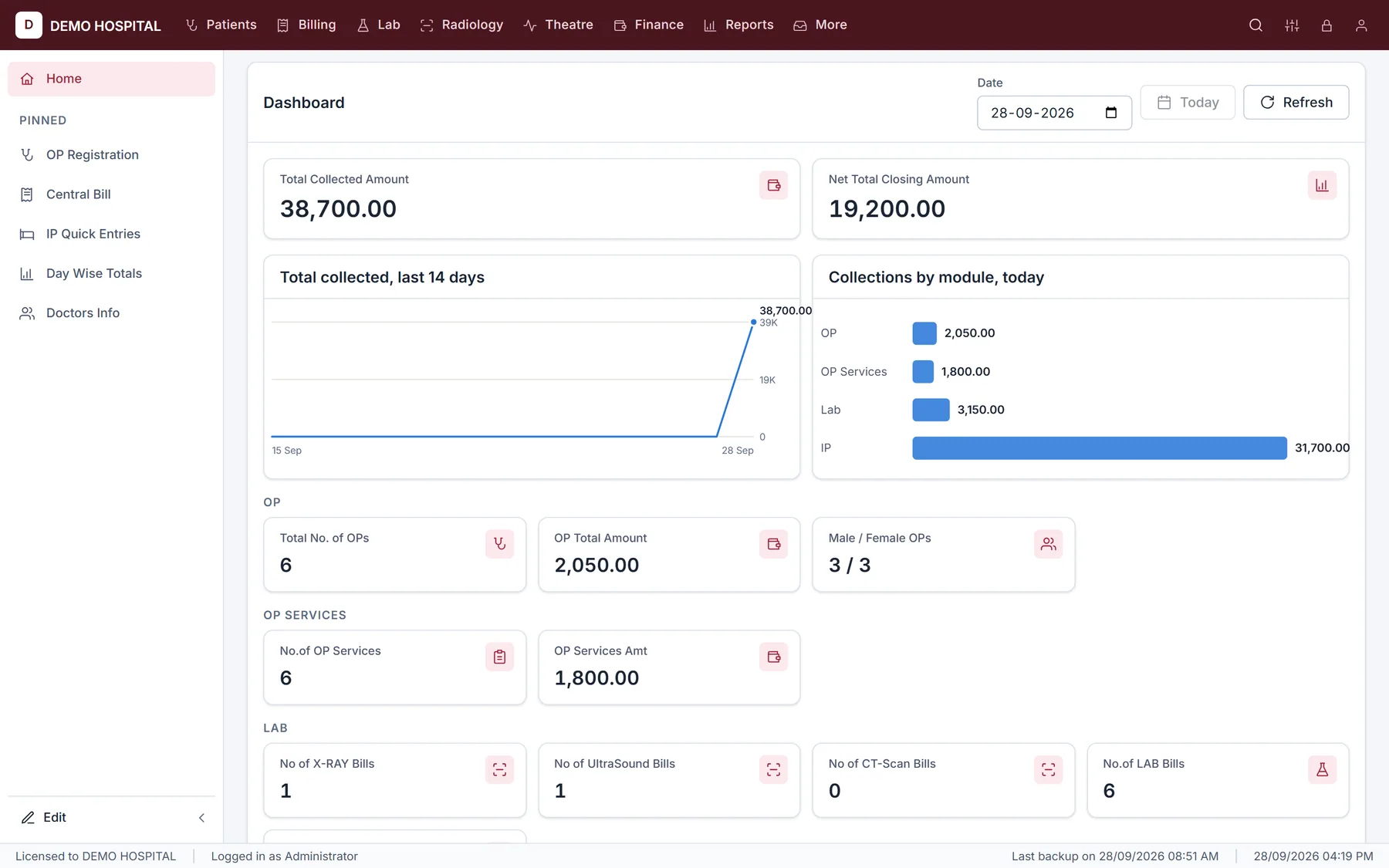
Task: Click scan icon on No of CT-Scan Bills
Action: tap(1048, 769)
